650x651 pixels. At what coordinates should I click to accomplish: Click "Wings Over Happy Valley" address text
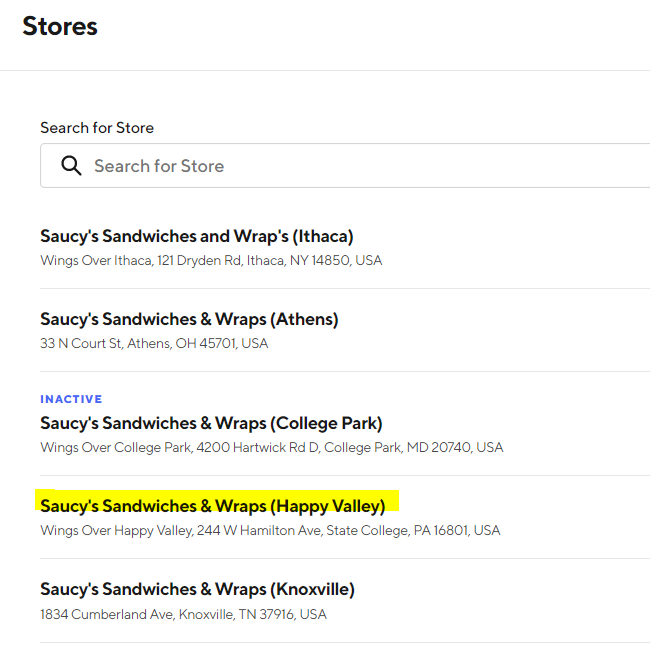tap(116, 531)
